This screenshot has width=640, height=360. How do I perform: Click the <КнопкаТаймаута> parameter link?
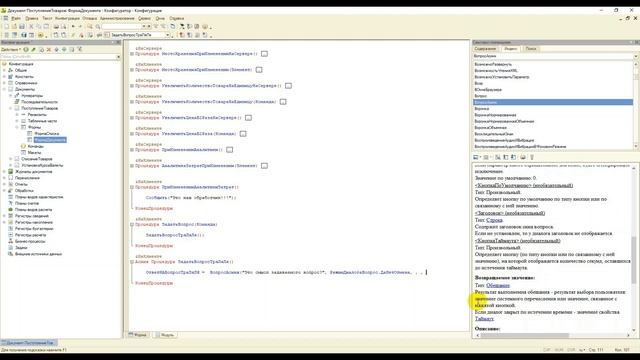518,241
